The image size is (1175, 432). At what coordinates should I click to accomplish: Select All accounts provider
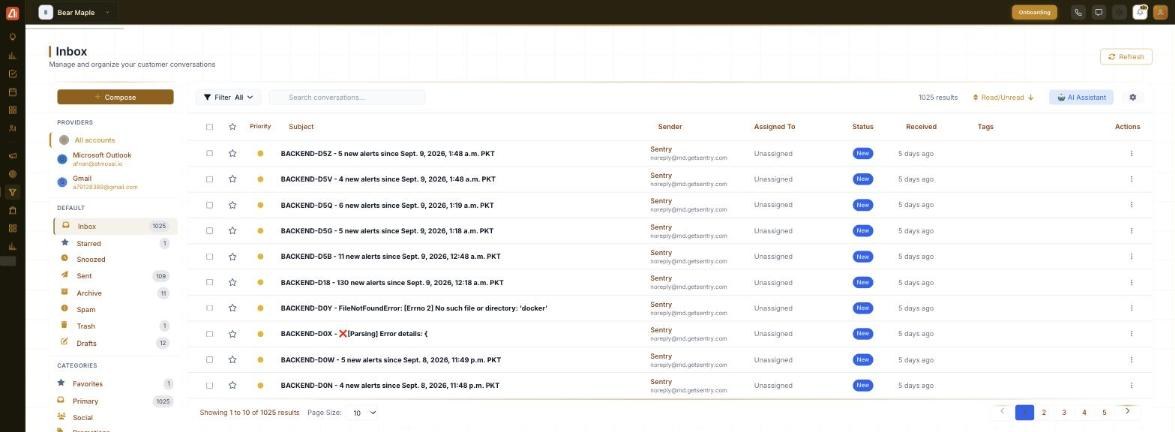coord(115,140)
